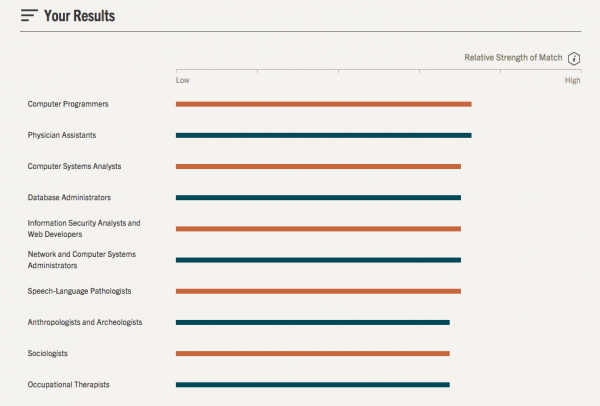The image size is (600, 406).
Task: Click the Your Results heading
Action: [x=79, y=16]
